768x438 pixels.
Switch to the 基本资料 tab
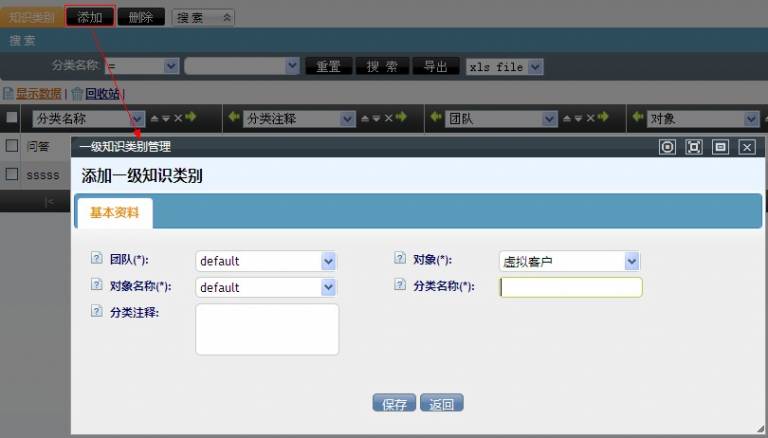[114, 212]
